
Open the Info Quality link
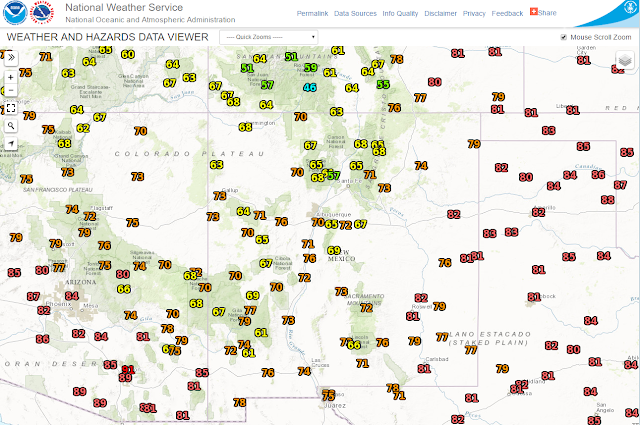[x=400, y=13]
